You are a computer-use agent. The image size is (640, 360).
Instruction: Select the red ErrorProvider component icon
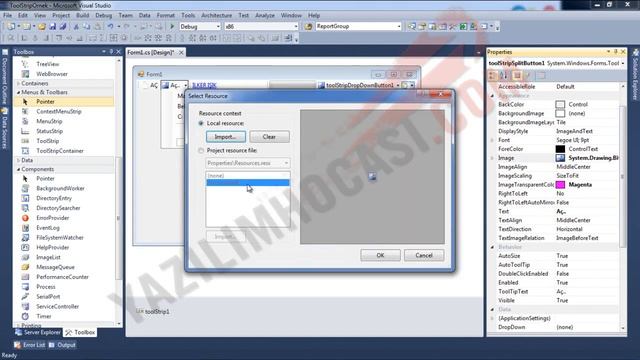coord(25,218)
